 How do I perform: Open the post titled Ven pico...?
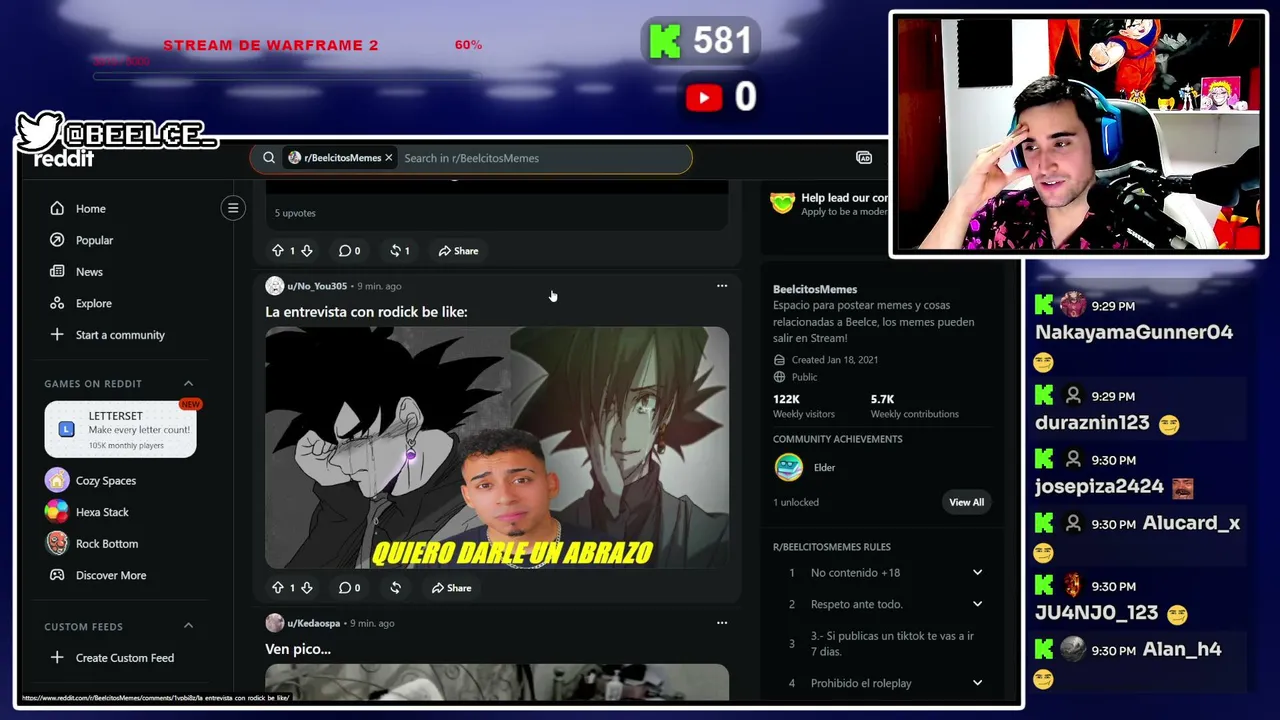[298, 649]
